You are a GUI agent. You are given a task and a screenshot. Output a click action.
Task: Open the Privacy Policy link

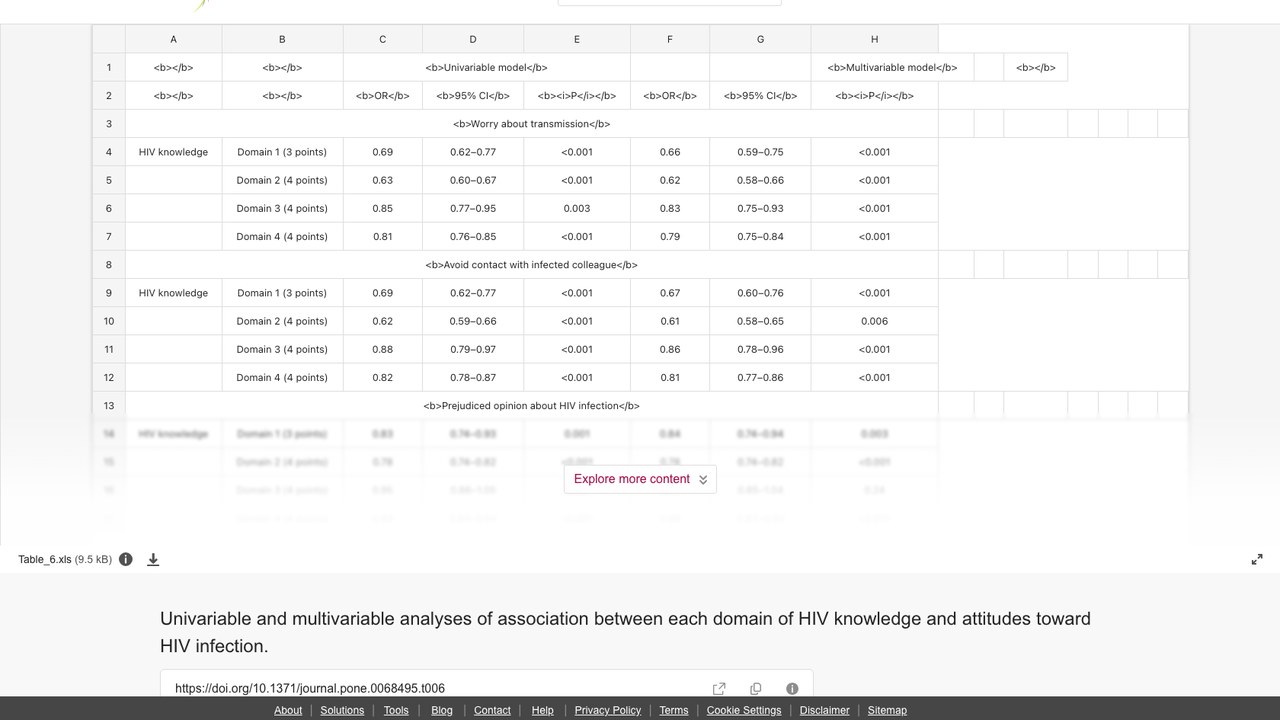pyautogui.click(x=608, y=710)
